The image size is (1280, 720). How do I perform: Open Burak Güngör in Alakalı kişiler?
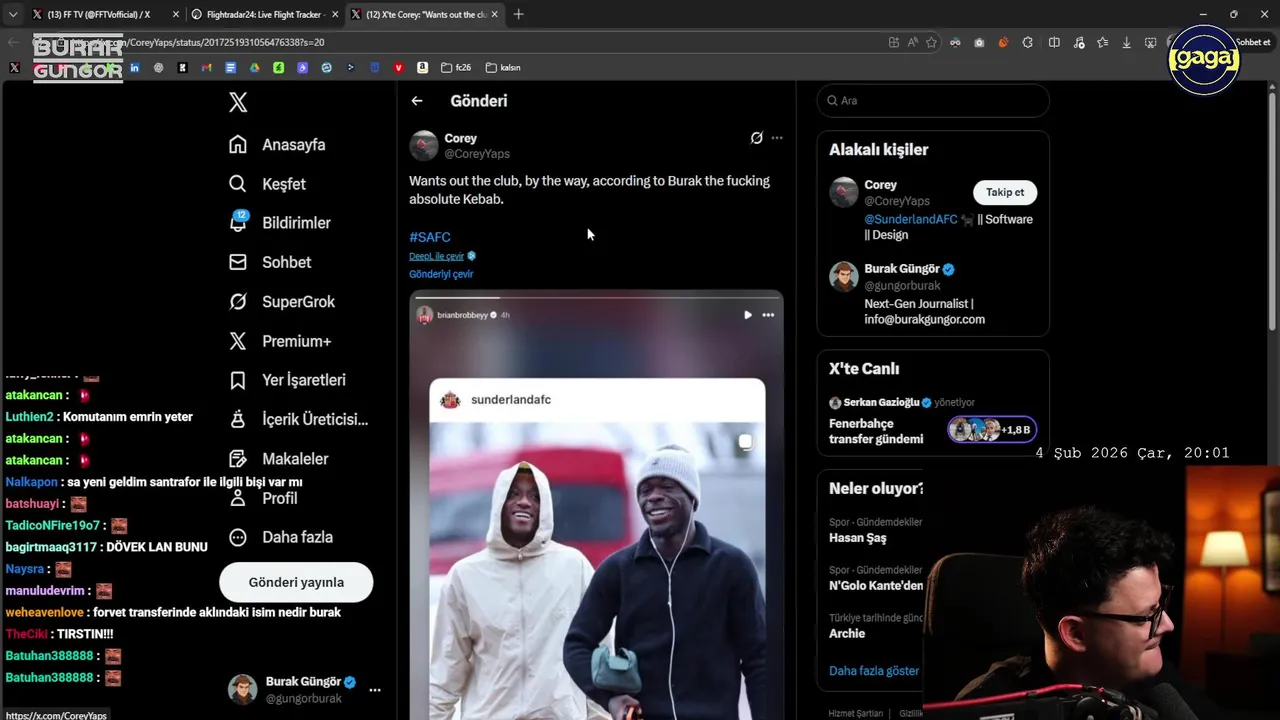[902, 269]
